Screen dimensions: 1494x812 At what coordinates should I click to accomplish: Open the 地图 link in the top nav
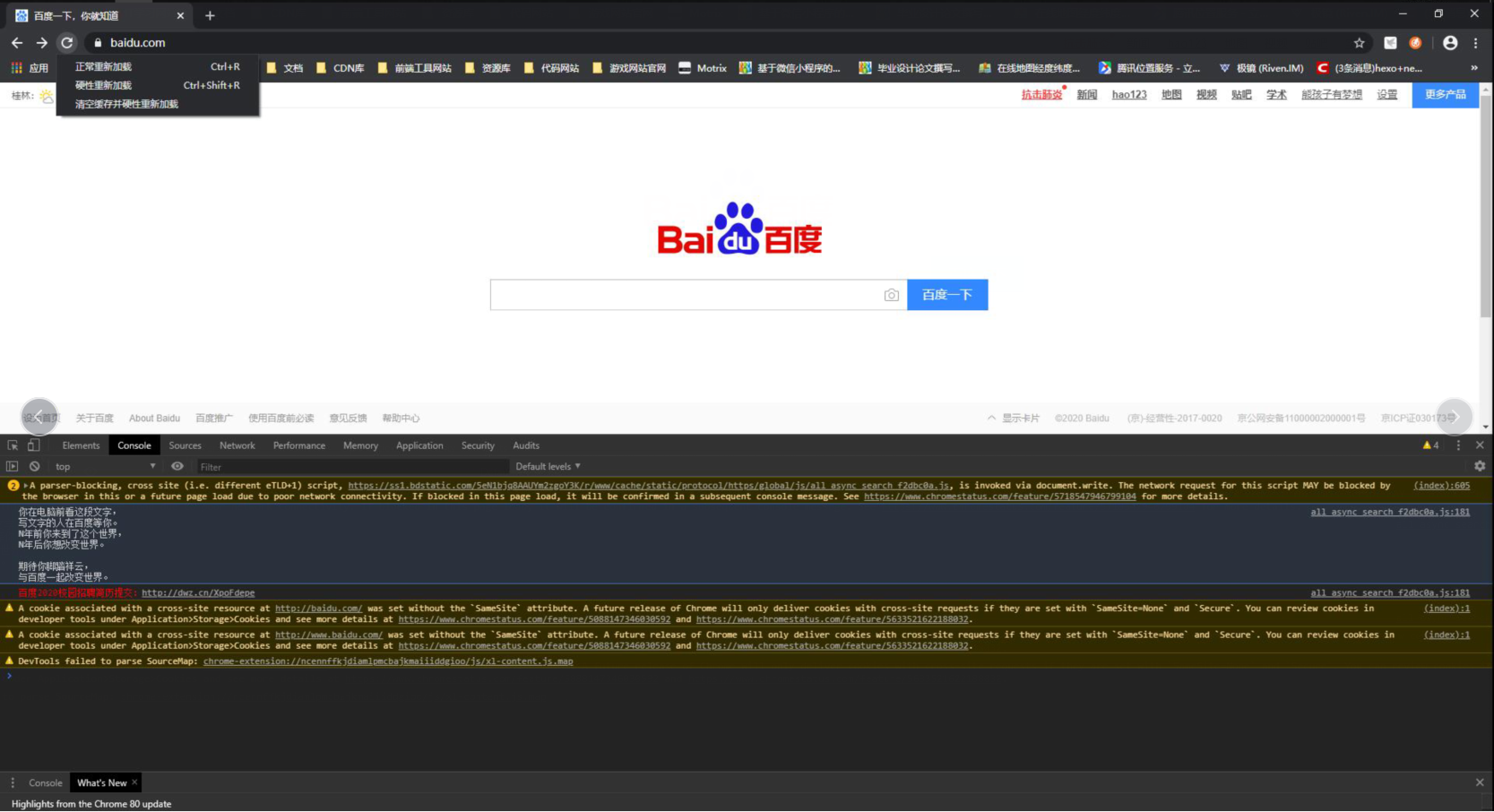tap(1171, 94)
